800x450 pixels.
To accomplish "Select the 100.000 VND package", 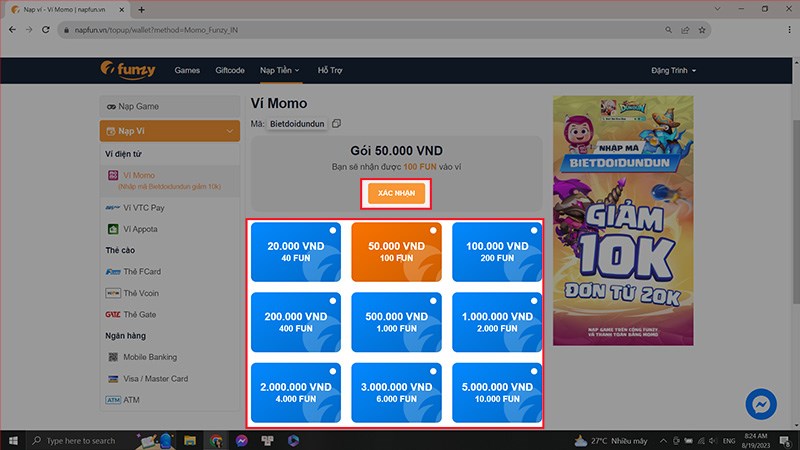I will coord(497,252).
